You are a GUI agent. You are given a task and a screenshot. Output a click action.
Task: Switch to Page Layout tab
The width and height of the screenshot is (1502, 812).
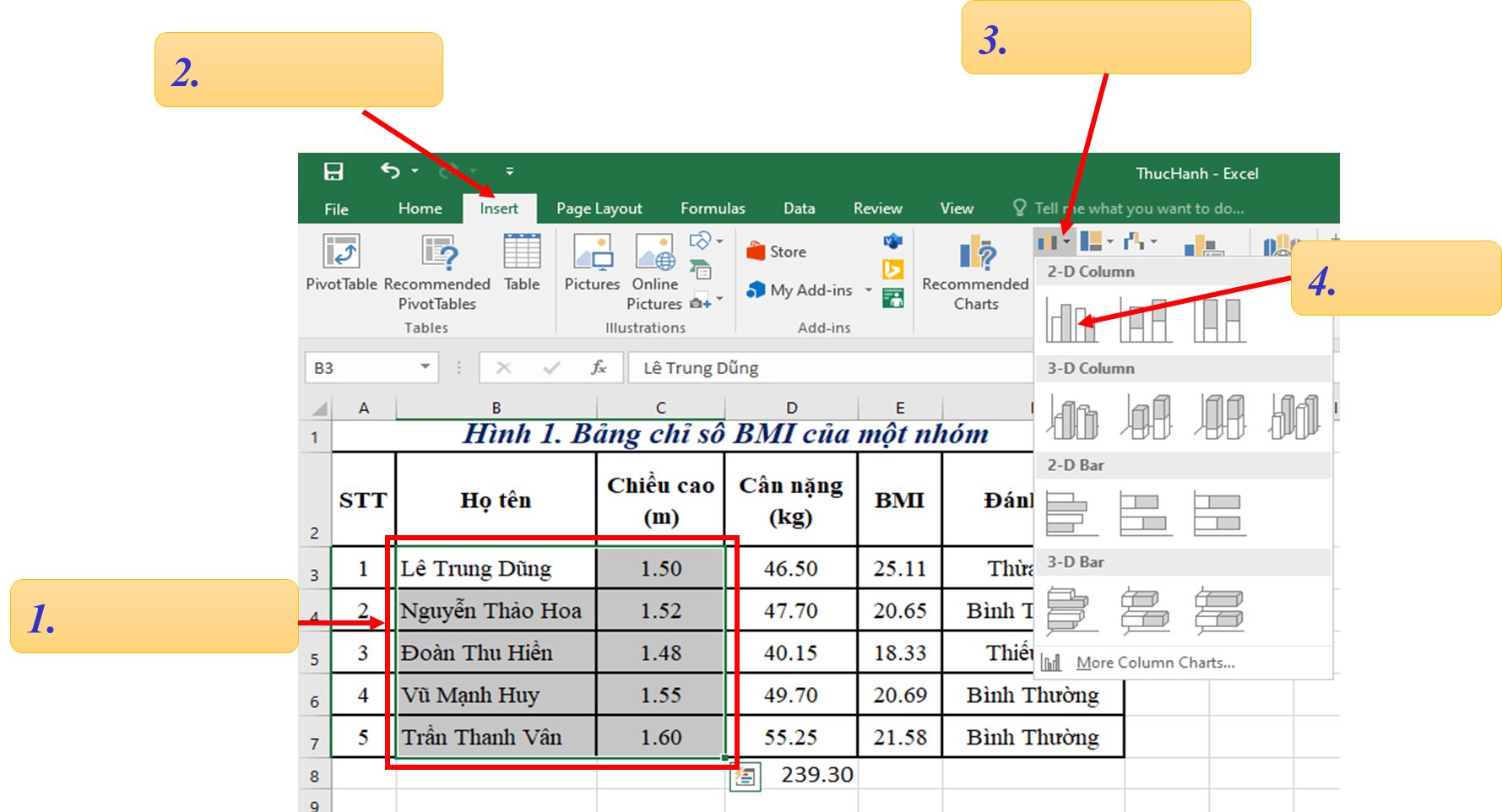599,208
